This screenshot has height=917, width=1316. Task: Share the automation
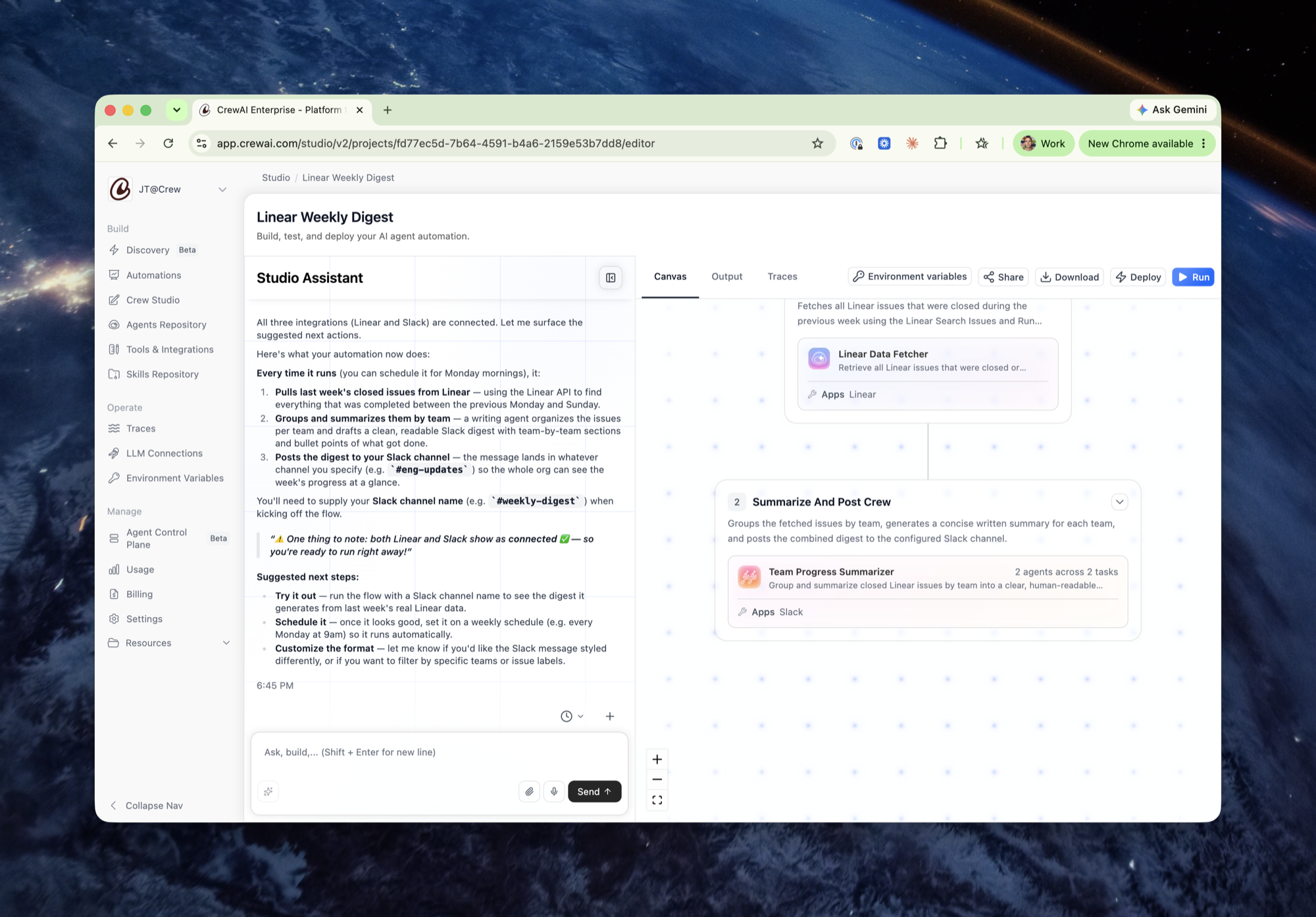(1003, 277)
